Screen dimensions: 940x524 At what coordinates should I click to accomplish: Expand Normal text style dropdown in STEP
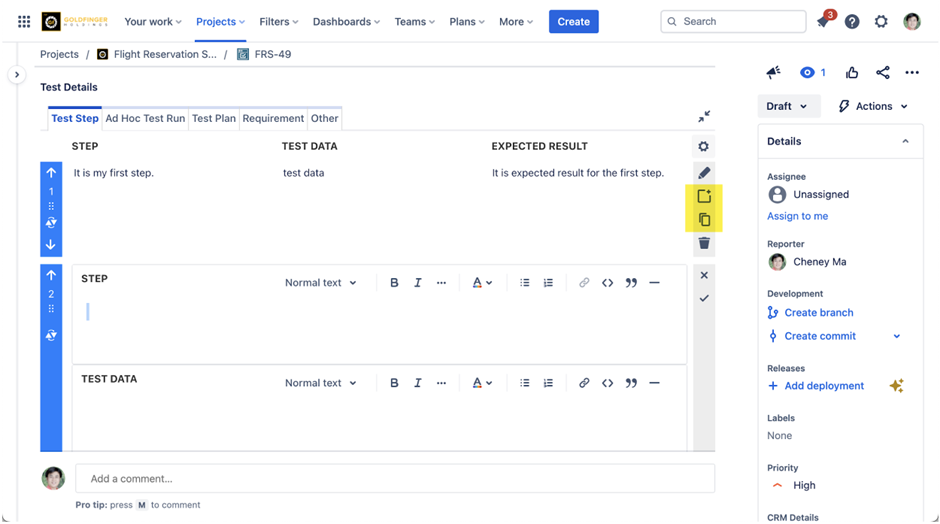pos(320,283)
